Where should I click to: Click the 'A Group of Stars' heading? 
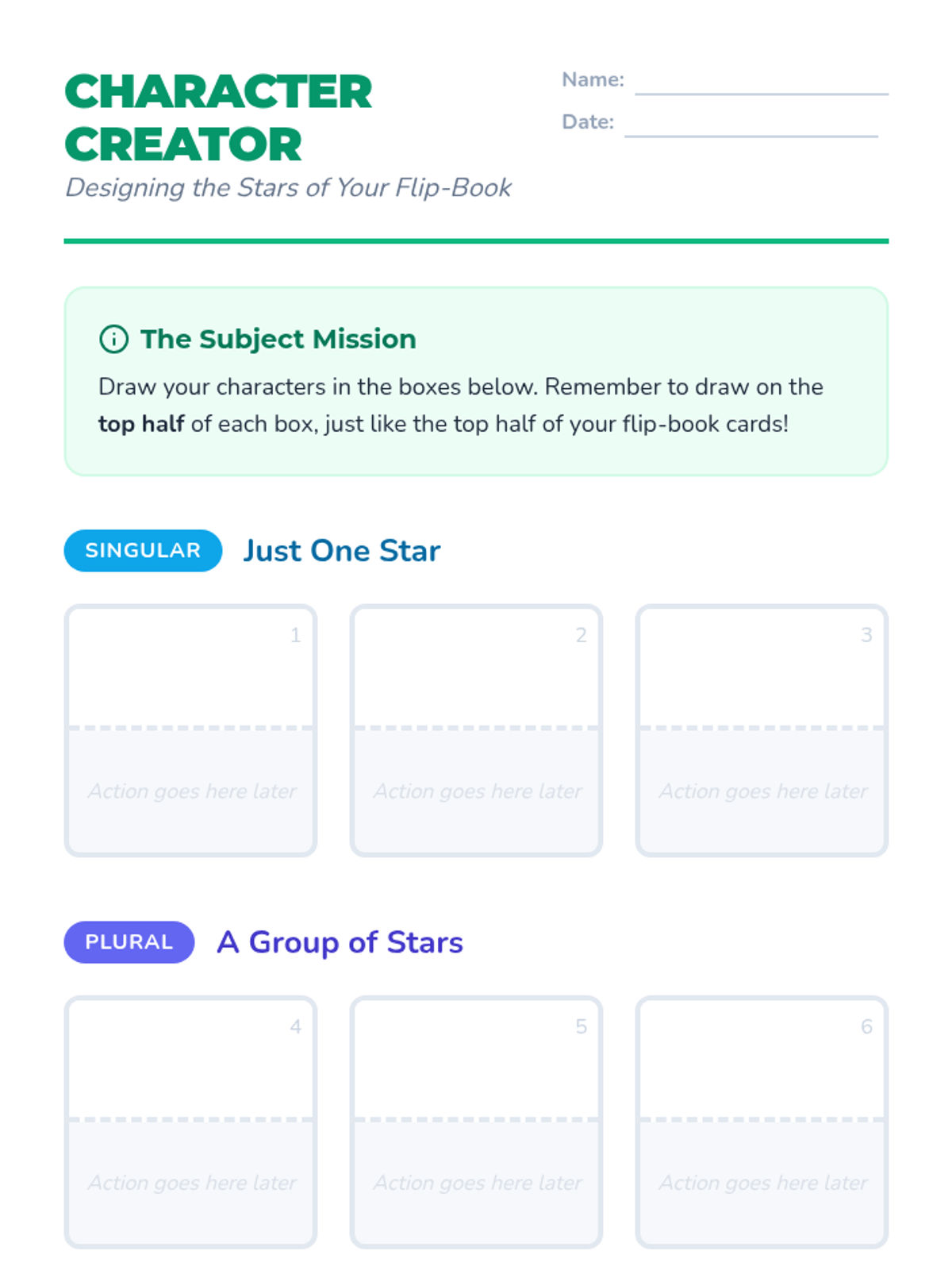340,942
